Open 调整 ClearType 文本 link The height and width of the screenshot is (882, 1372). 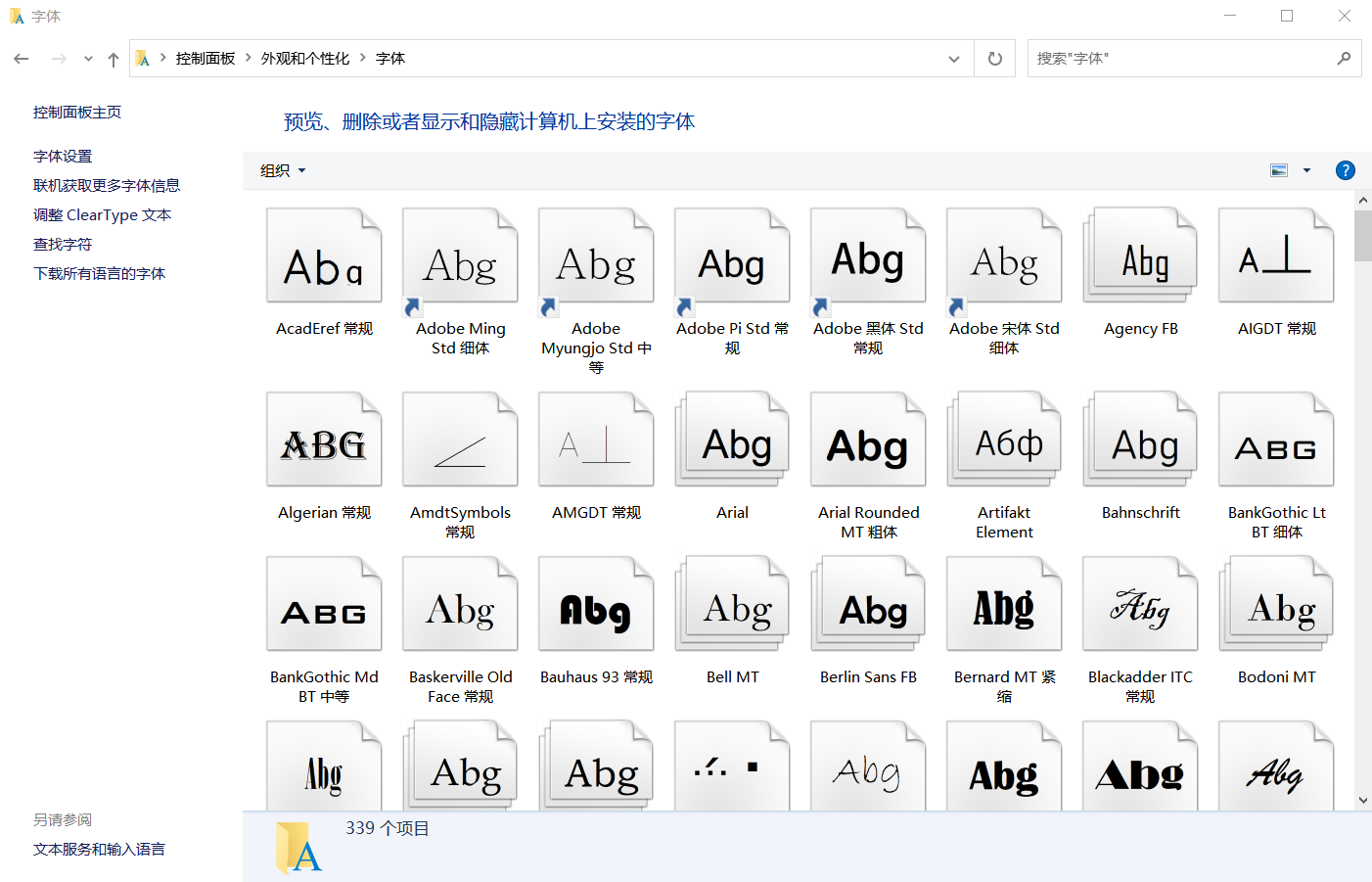102,215
